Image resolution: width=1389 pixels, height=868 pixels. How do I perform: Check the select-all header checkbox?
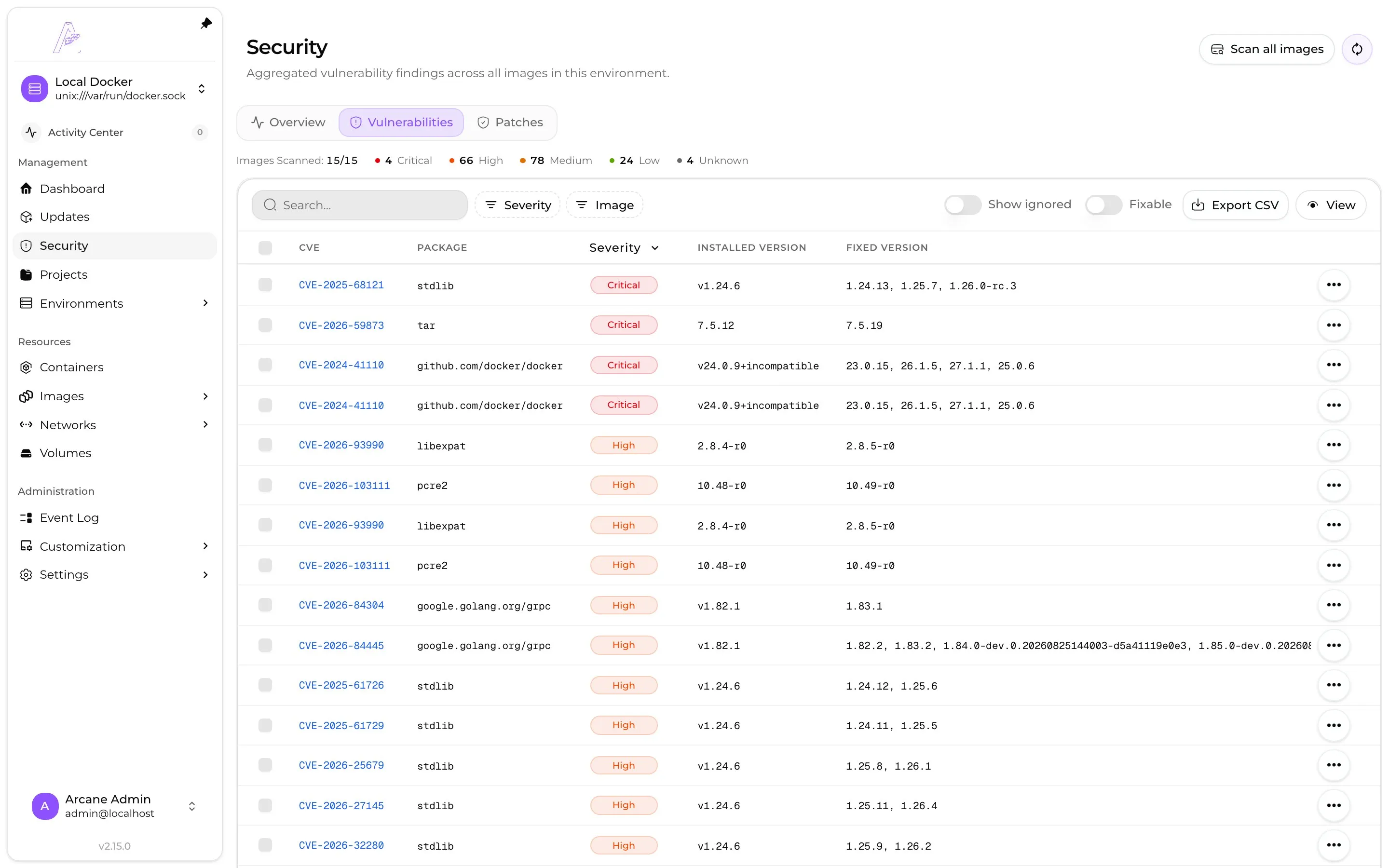(x=265, y=247)
